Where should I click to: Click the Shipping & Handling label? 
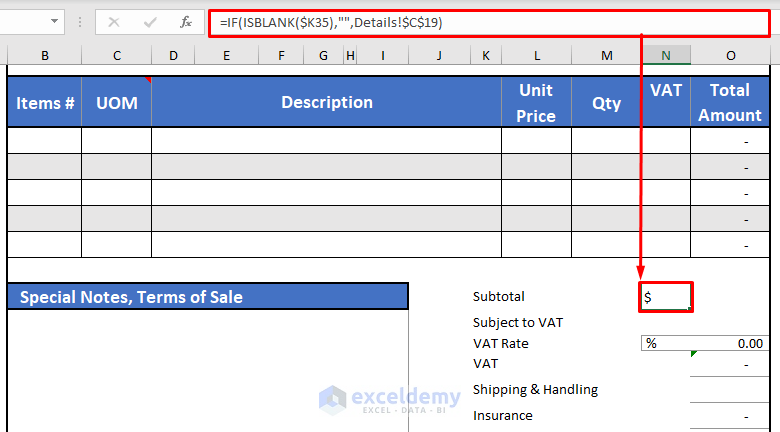click(x=535, y=390)
